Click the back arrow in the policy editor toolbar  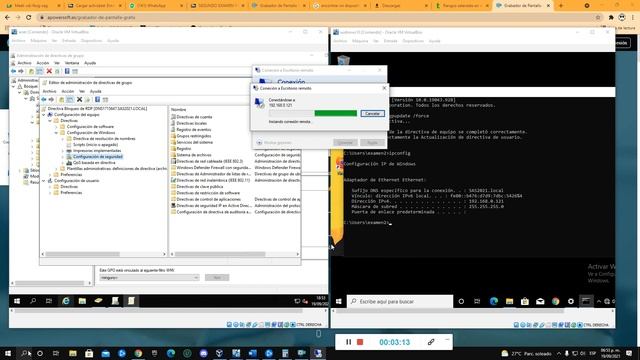pyautogui.click(x=44, y=100)
